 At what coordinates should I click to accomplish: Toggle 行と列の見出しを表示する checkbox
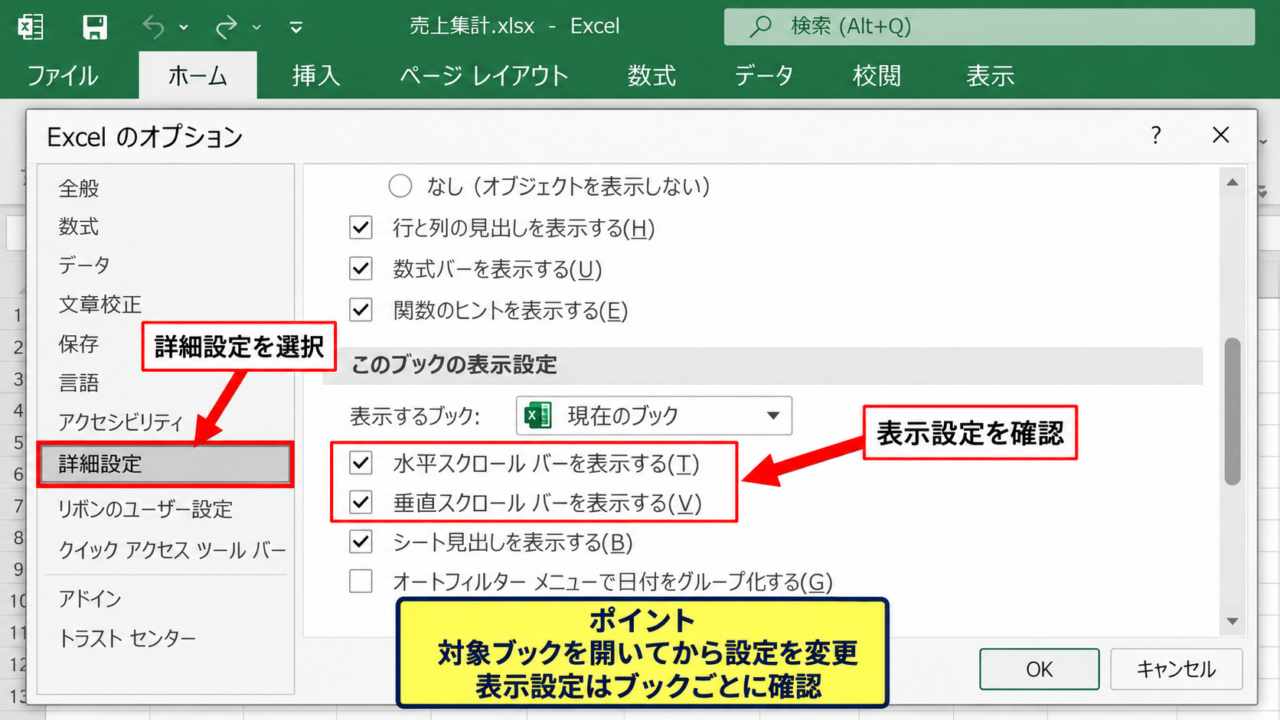[x=361, y=229]
